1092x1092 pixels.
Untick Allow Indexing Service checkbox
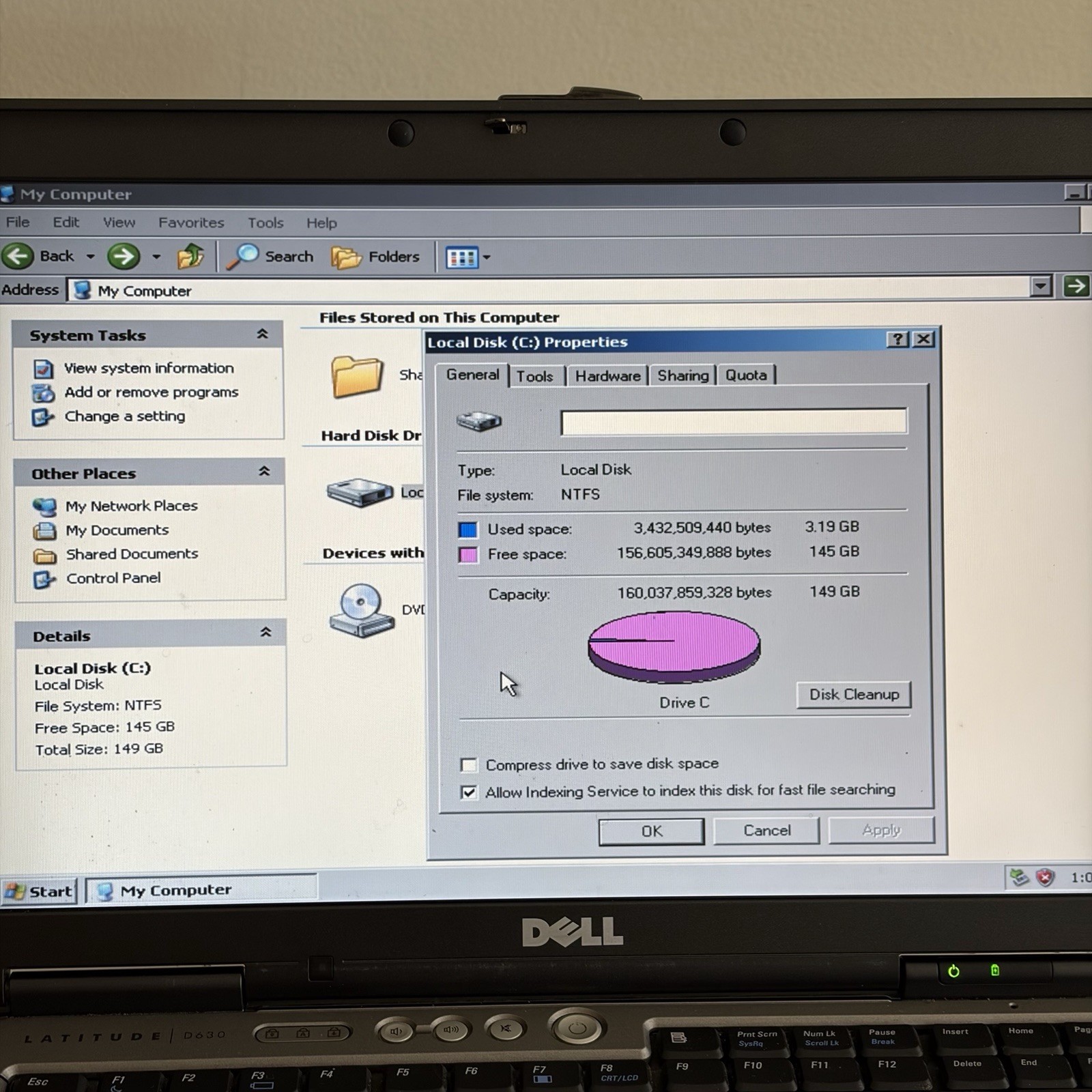point(469,792)
